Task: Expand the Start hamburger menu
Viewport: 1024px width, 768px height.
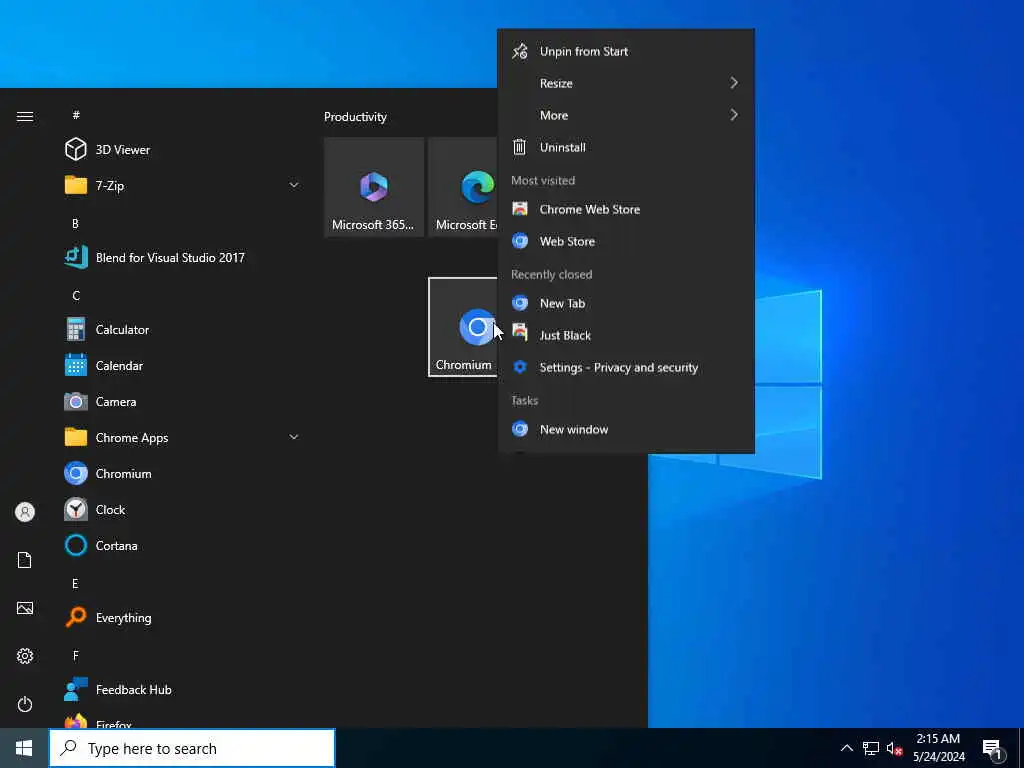Action: (x=25, y=116)
